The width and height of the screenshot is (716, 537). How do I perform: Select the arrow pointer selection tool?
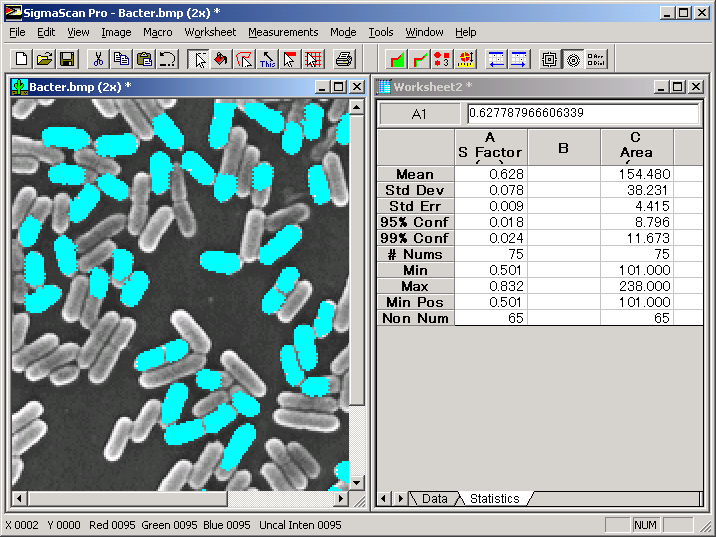(199, 59)
